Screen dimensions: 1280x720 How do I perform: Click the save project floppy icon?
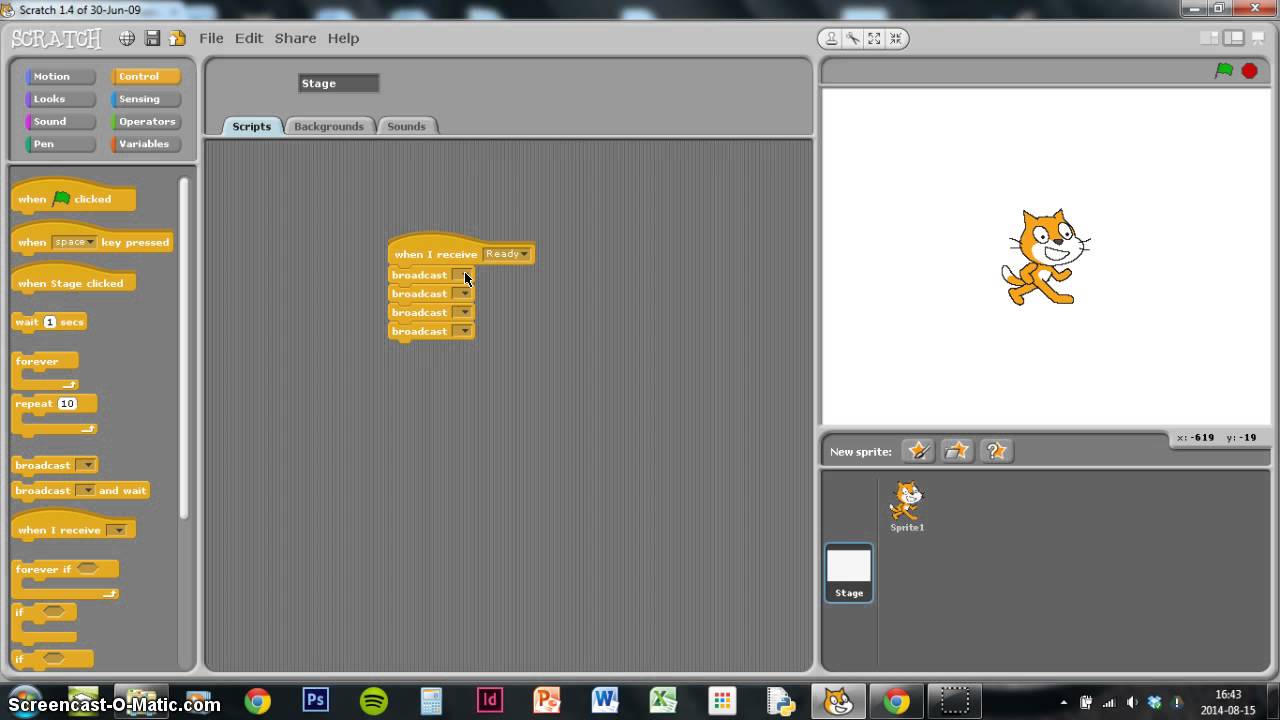pyautogui.click(x=152, y=38)
